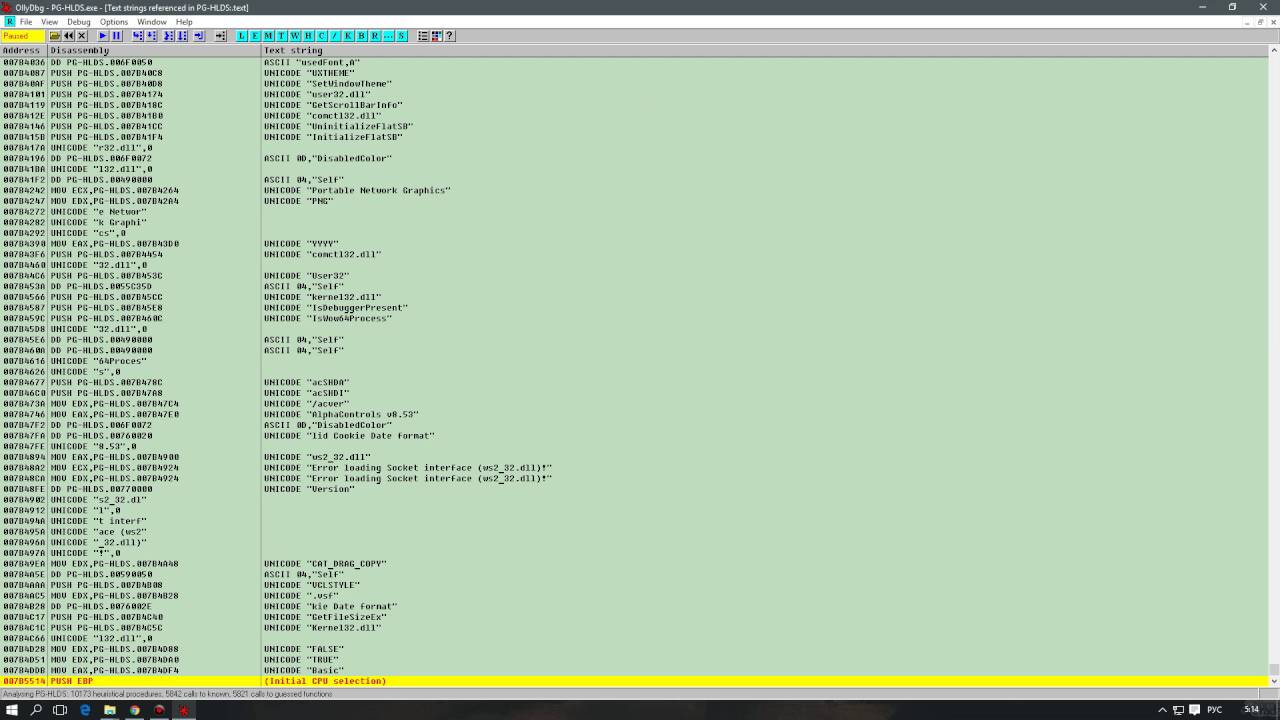Select the "AlphaControls v8.53" row

[634, 414]
